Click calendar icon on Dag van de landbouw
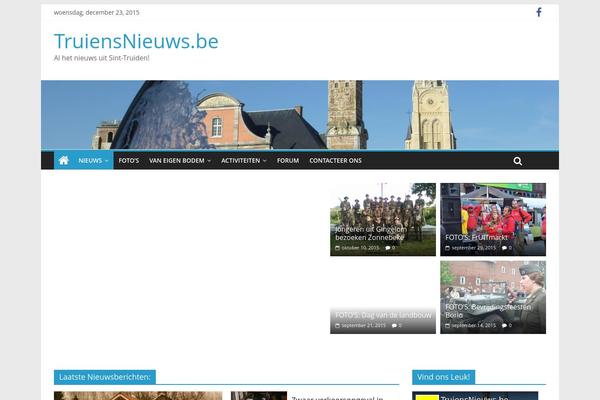This screenshot has width=600, height=400. (x=338, y=326)
